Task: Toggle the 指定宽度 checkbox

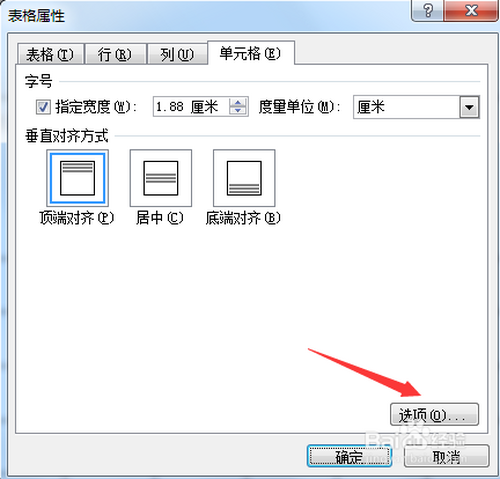Action: click(x=43, y=107)
